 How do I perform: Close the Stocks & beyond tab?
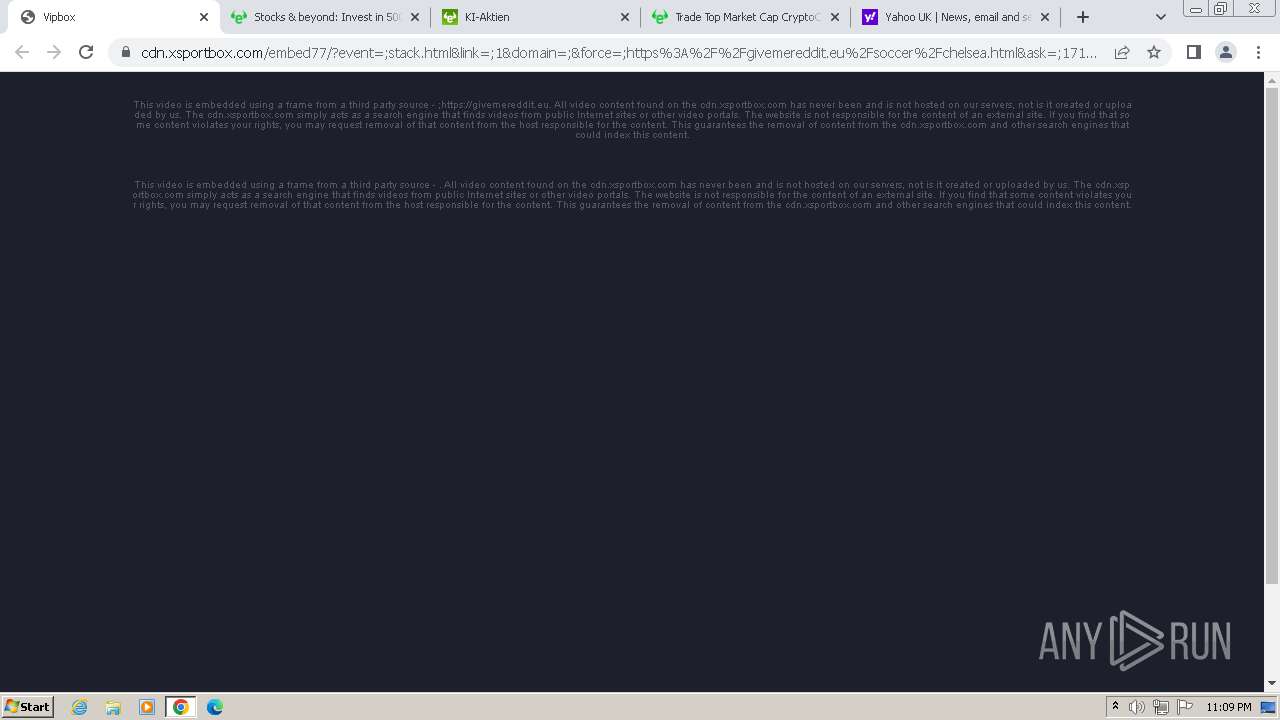point(415,17)
